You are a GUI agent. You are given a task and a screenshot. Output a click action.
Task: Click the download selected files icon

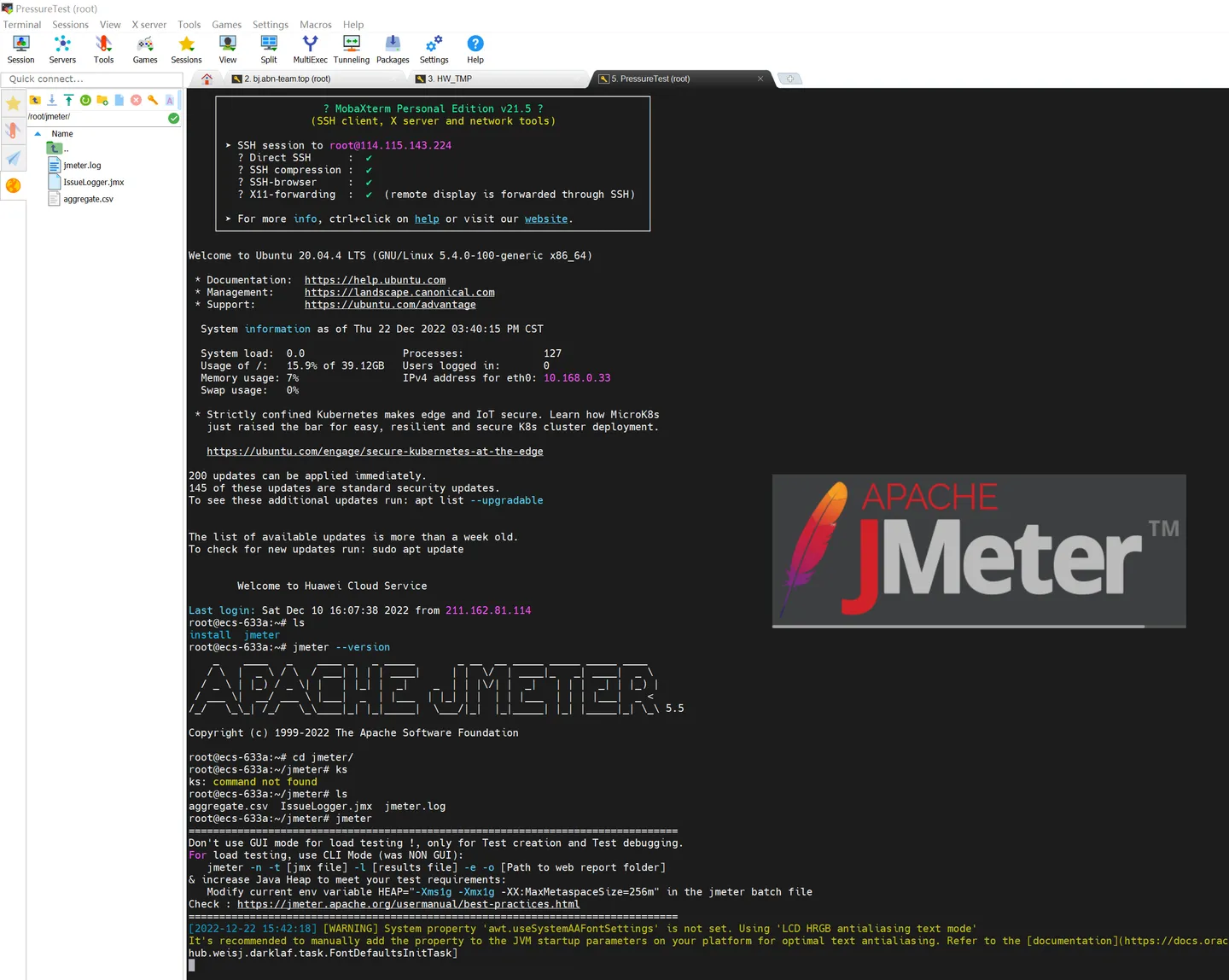tap(52, 101)
